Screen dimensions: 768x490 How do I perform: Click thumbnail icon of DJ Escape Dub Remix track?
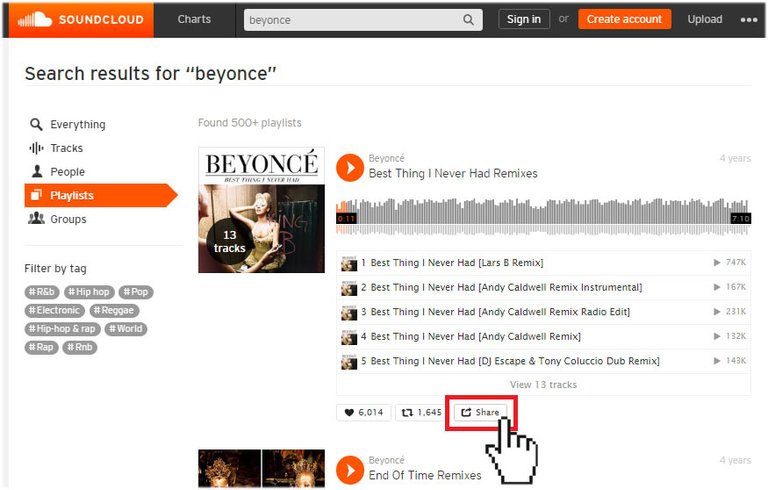point(349,362)
